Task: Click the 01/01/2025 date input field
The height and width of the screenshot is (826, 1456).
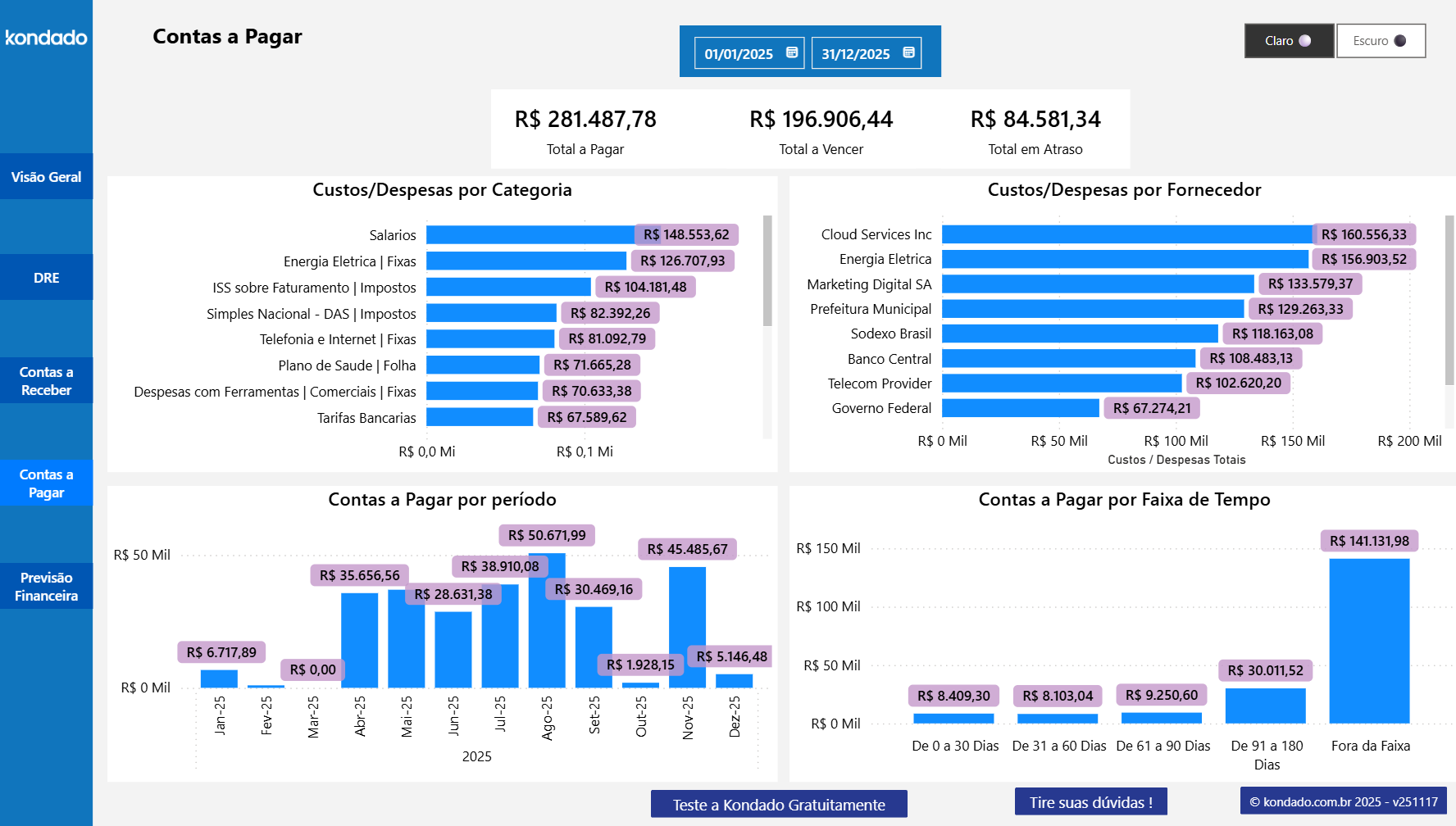Action: [x=738, y=52]
